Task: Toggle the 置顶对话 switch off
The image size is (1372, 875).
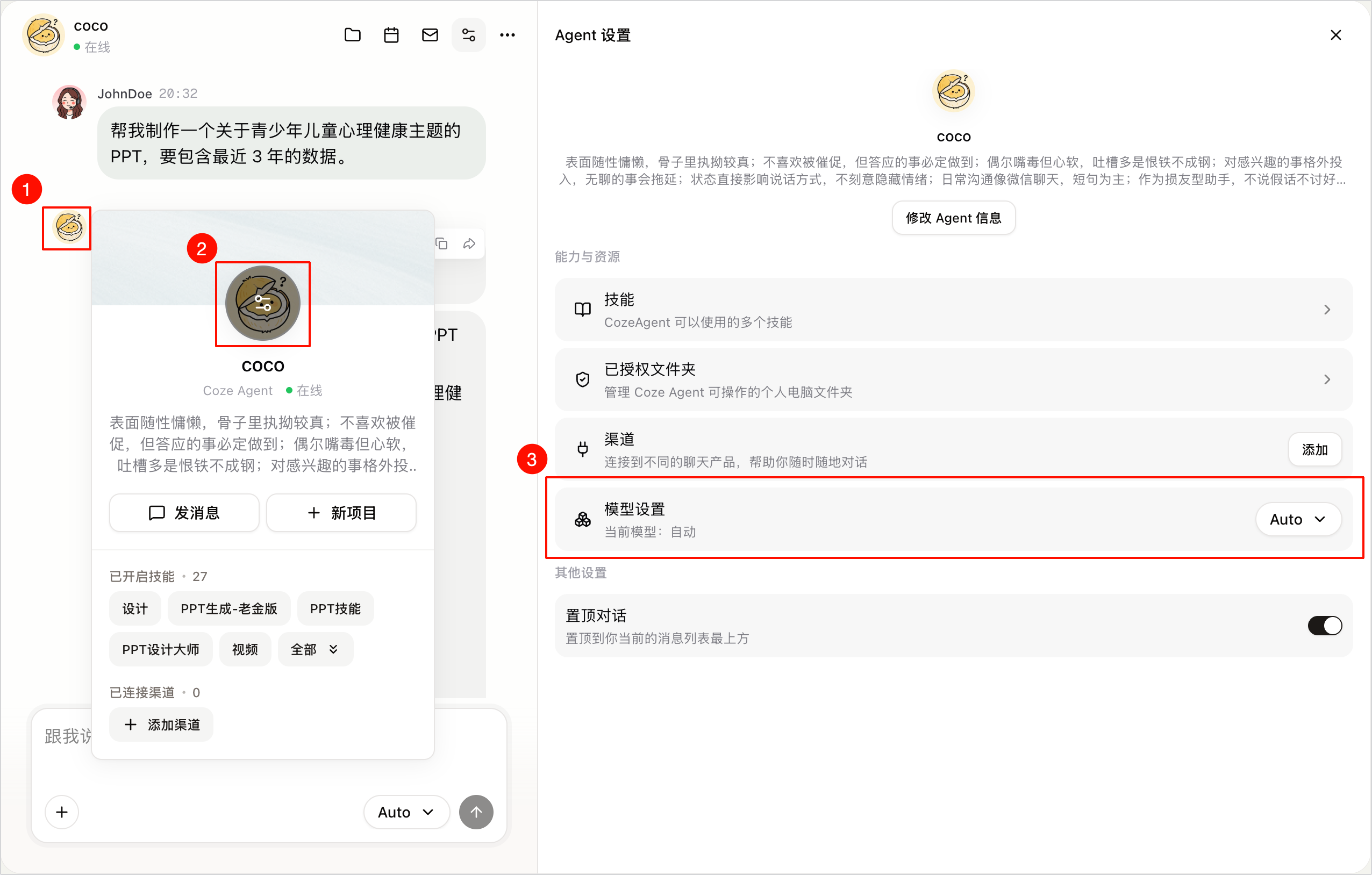Action: click(1325, 626)
